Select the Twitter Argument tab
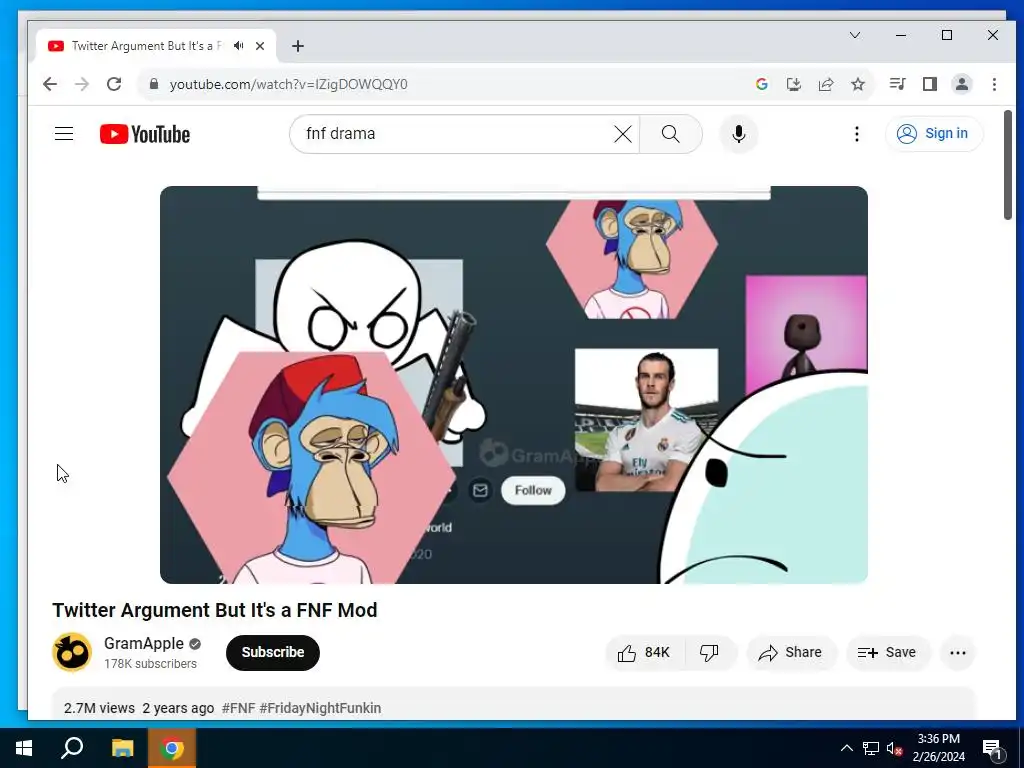Viewport: 1024px width, 768px height. point(155,46)
